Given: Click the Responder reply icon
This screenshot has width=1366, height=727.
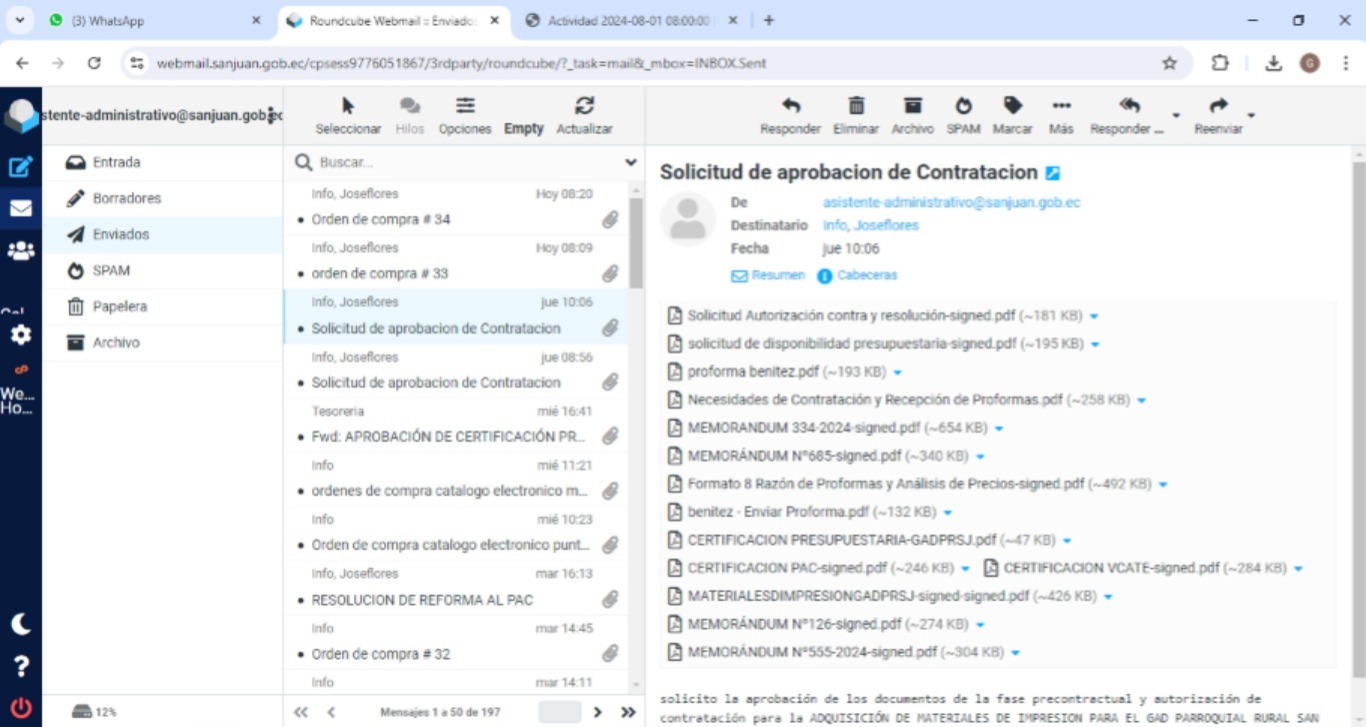Looking at the screenshot, I should pos(790,107).
